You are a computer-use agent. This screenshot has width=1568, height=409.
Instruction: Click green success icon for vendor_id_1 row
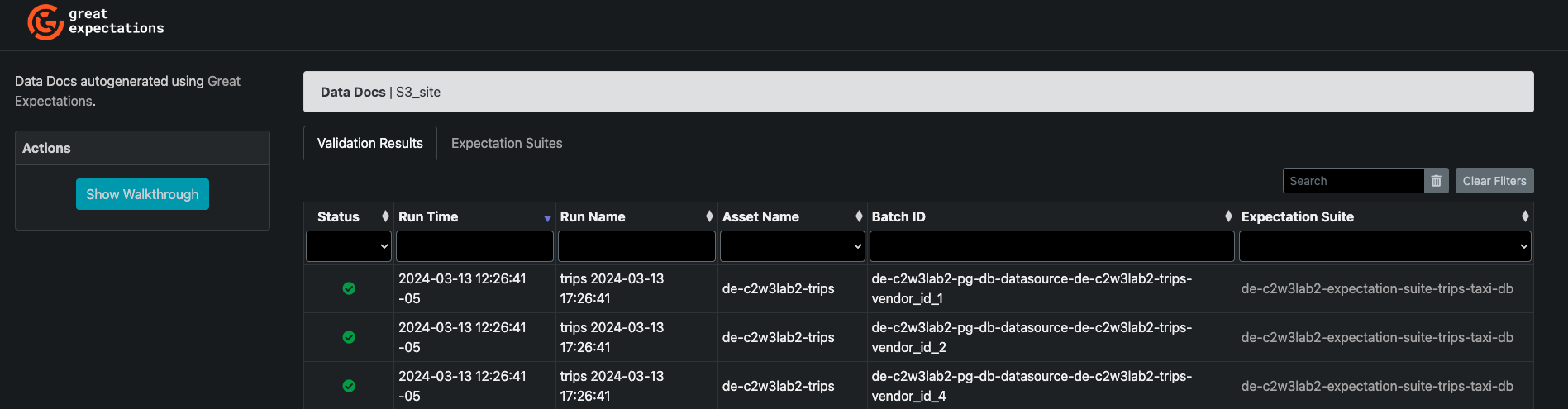(349, 288)
